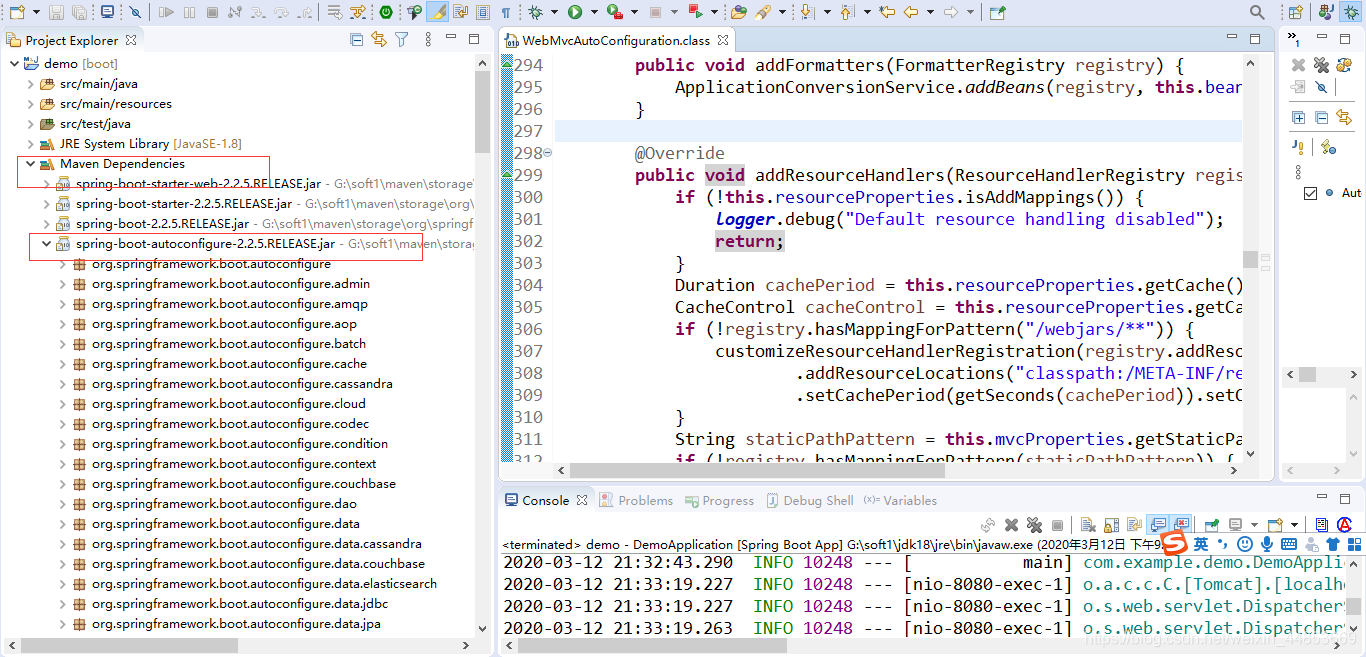Expand the src/main/java folder

[31, 83]
